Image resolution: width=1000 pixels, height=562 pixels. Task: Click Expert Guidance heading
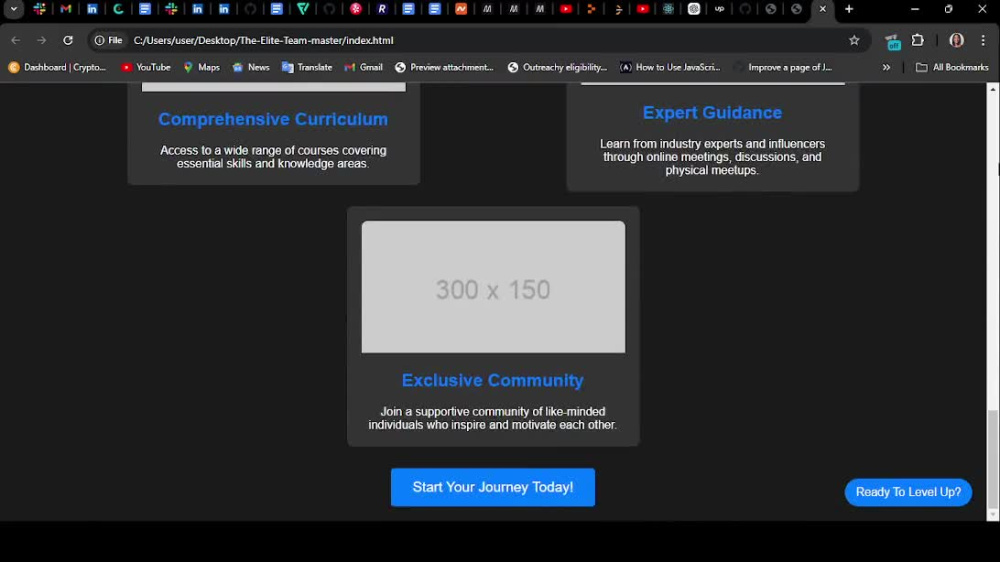click(712, 112)
